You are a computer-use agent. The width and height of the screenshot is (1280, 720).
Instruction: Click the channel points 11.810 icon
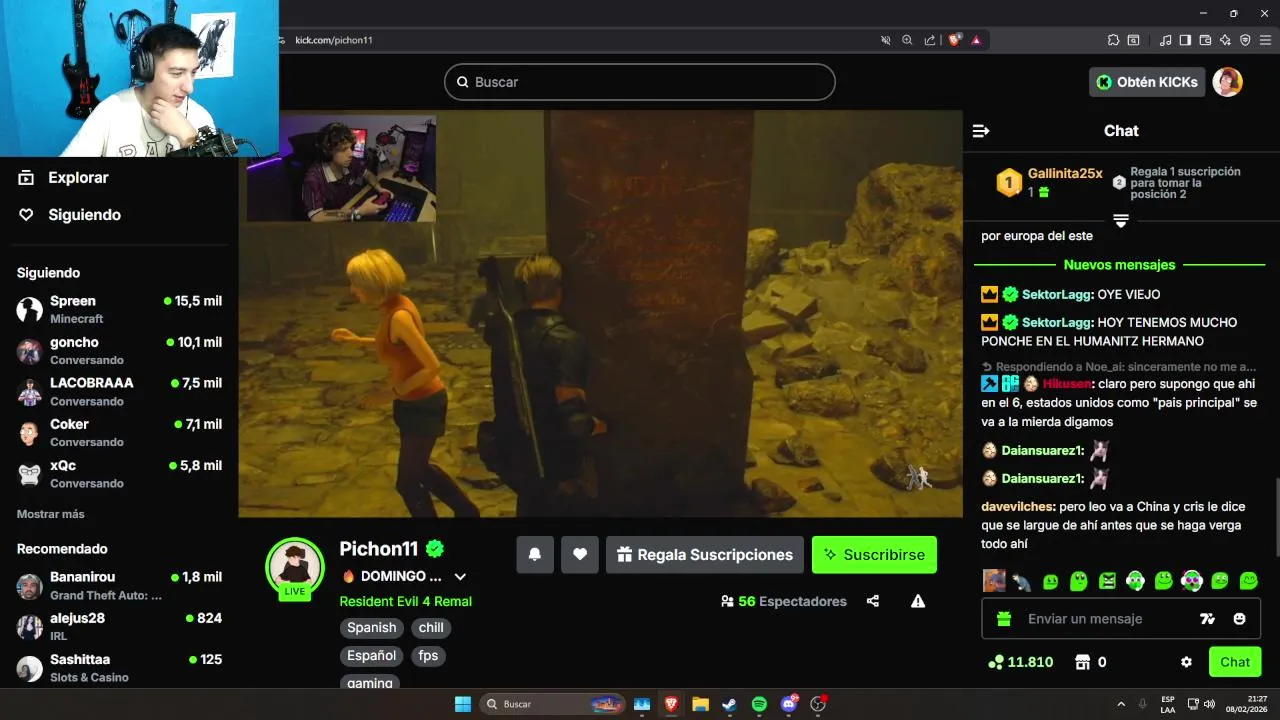(995, 662)
